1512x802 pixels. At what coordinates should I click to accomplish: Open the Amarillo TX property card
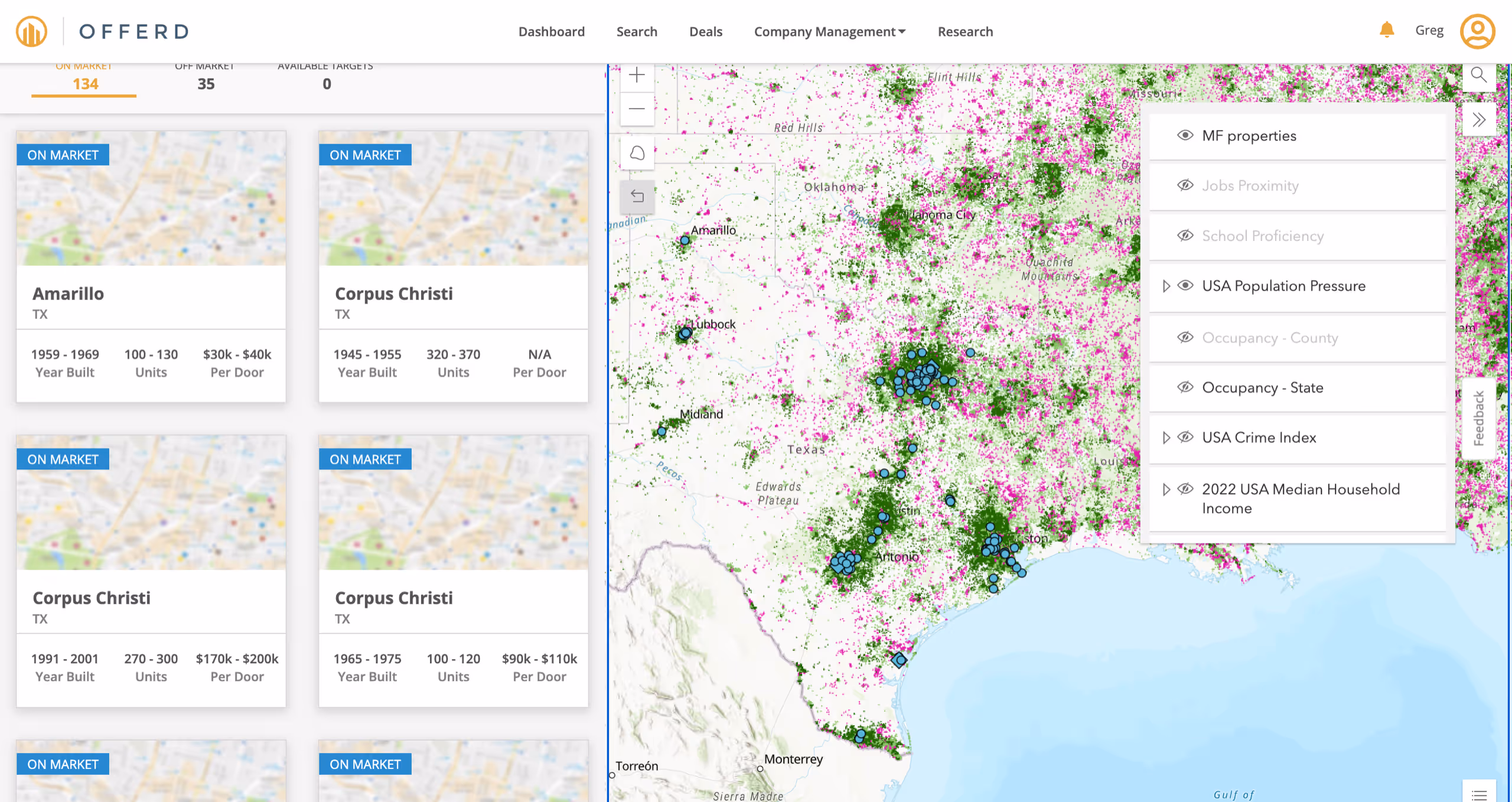(151, 266)
